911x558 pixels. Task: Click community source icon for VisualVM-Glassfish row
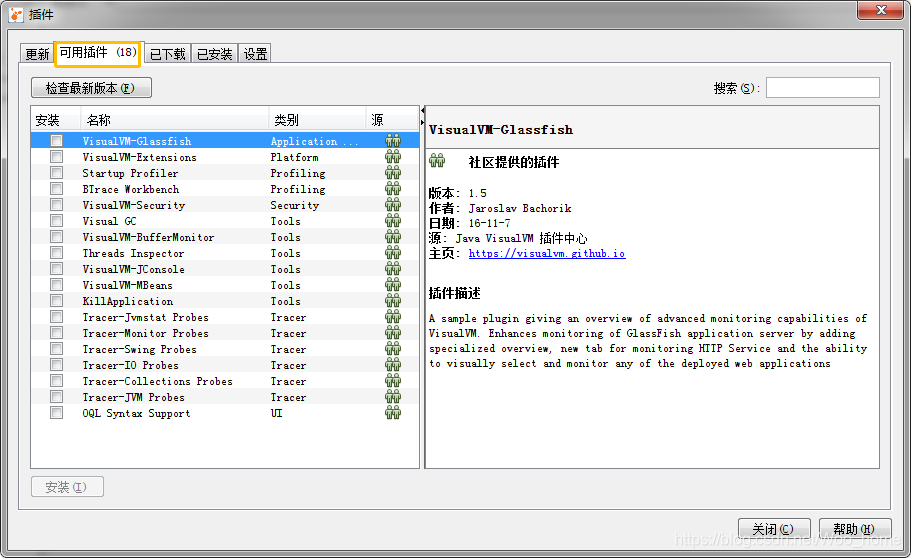(393, 141)
